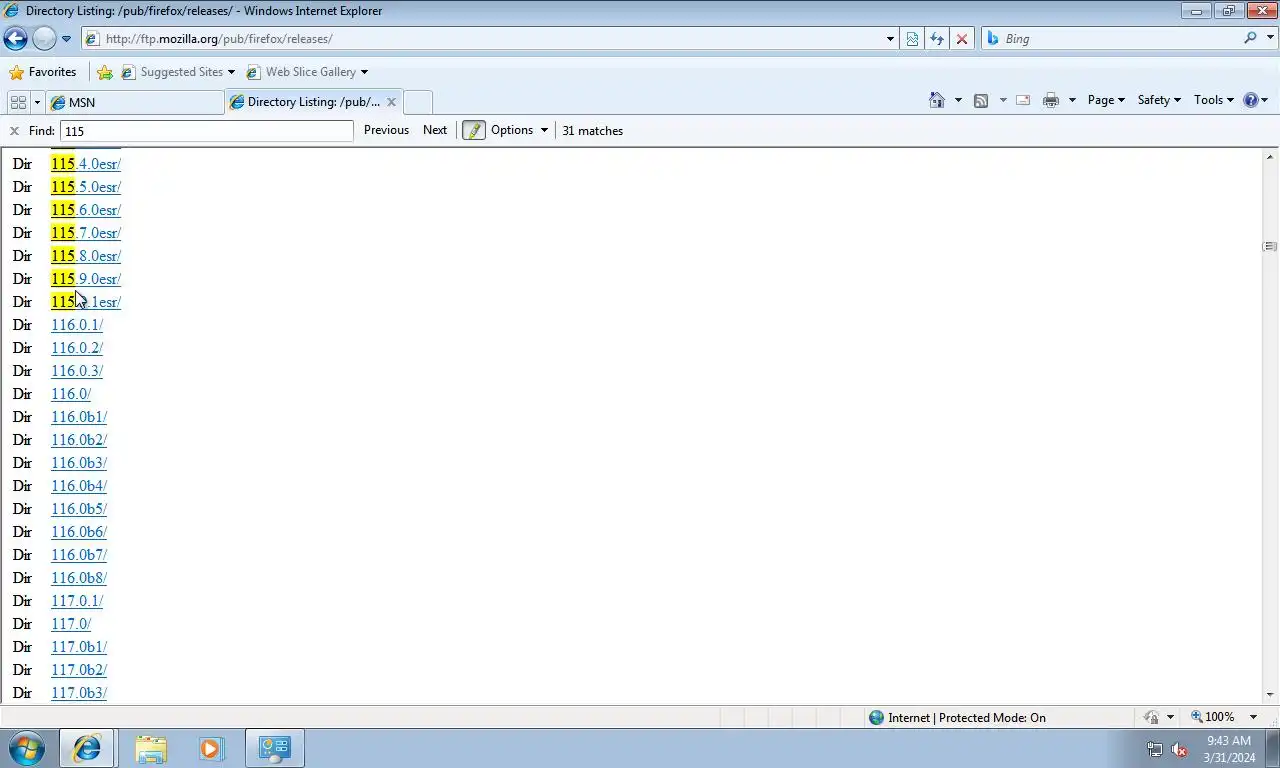
Task: Toggle Compatibility View icon
Action: [912, 39]
